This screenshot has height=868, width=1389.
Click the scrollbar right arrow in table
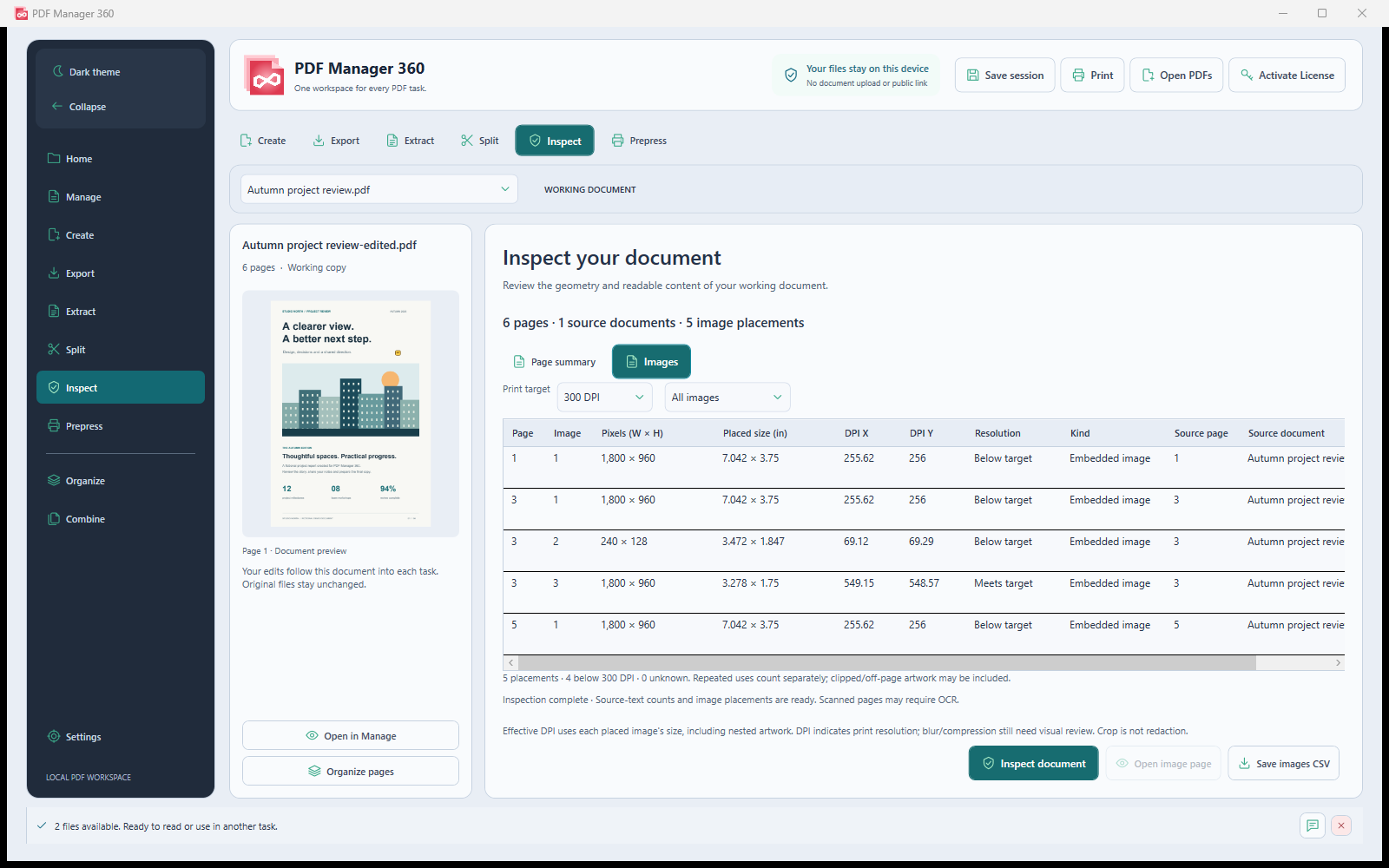pos(1338,663)
